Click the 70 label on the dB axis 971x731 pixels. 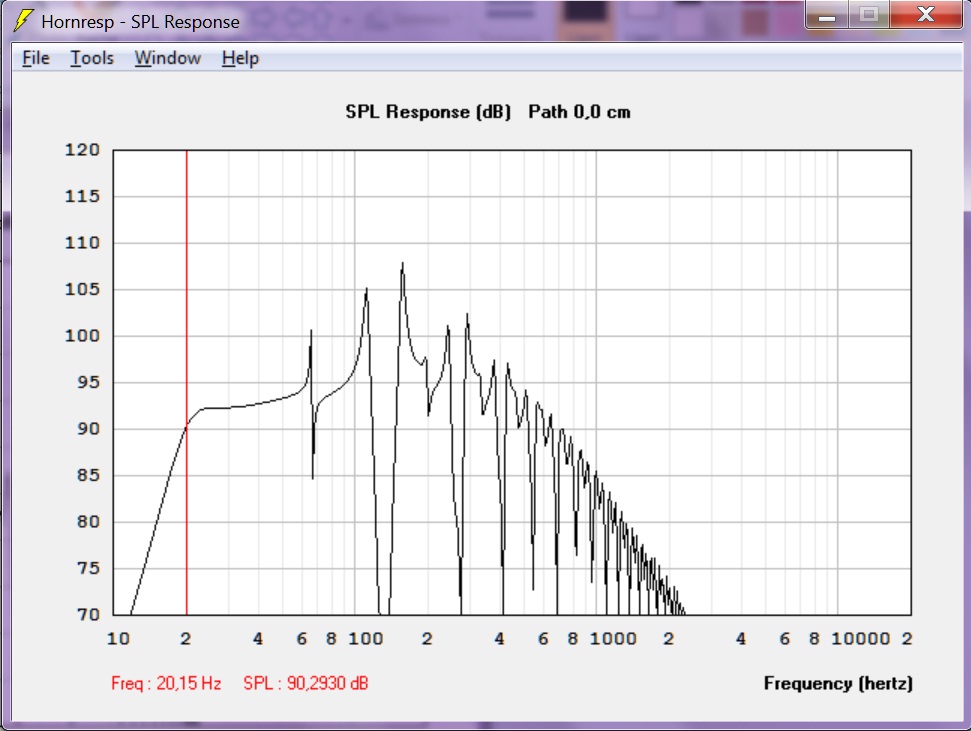click(x=89, y=615)
